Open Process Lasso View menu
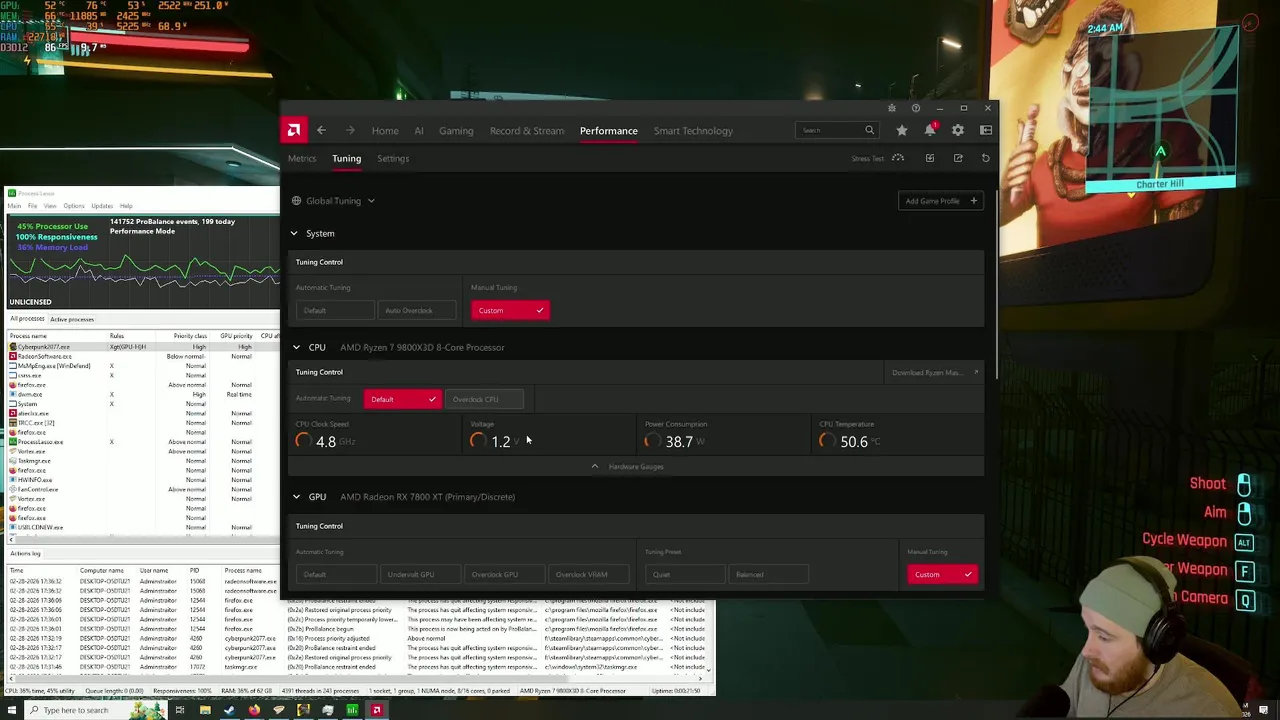The width and height of the screenshot is (1280, 720). 50,206
